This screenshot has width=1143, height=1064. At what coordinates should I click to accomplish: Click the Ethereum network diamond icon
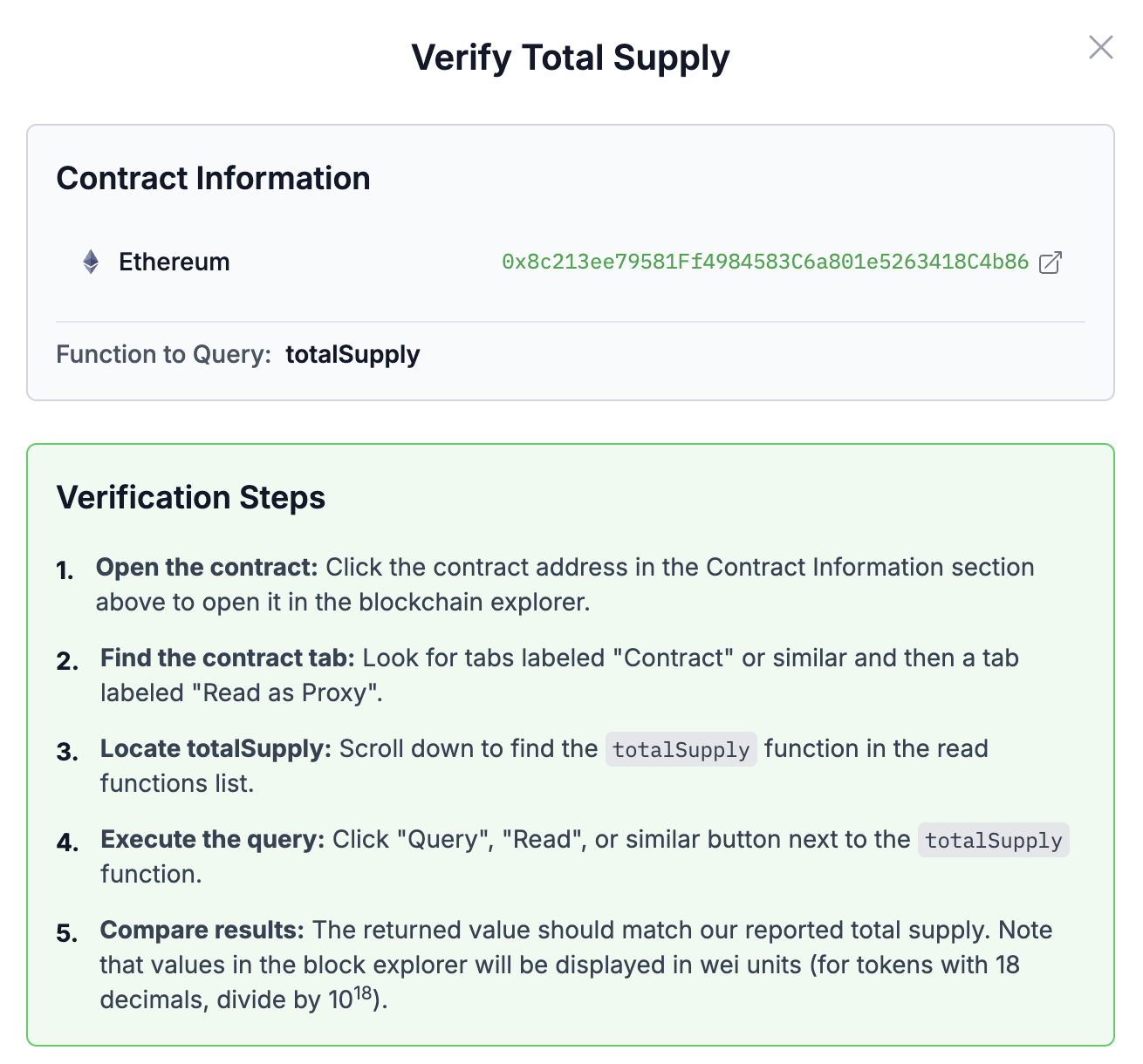(90, 262)
